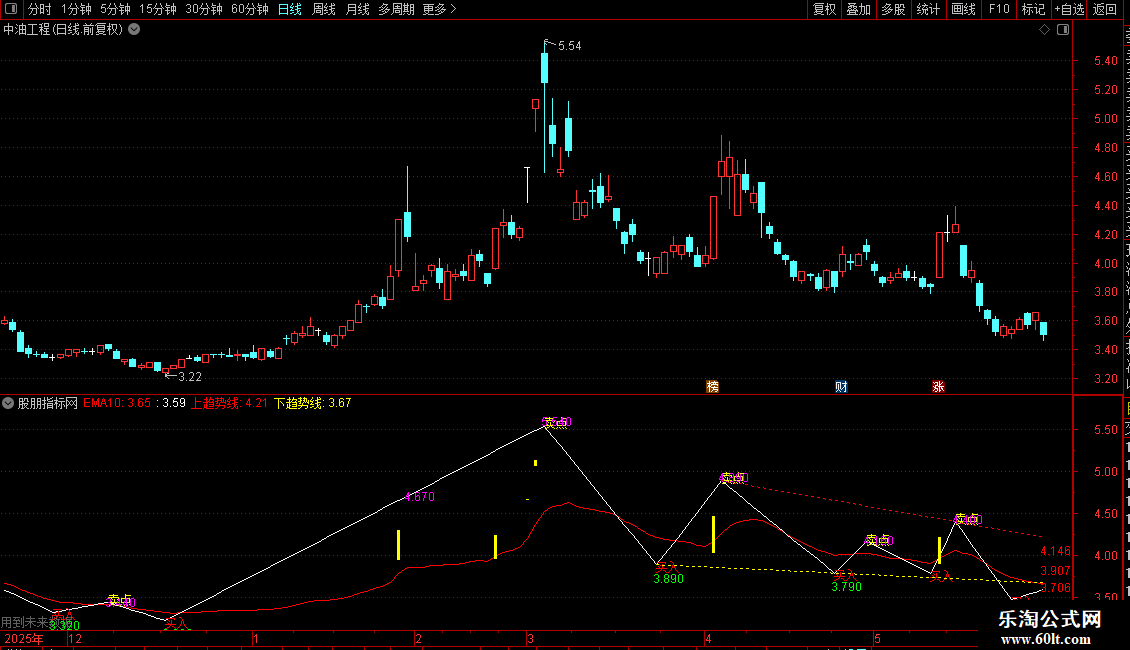1130x650 pixels.
Task: Expand the 更多 periods menu
Action: pyautogui.click(x=439, y=9)
